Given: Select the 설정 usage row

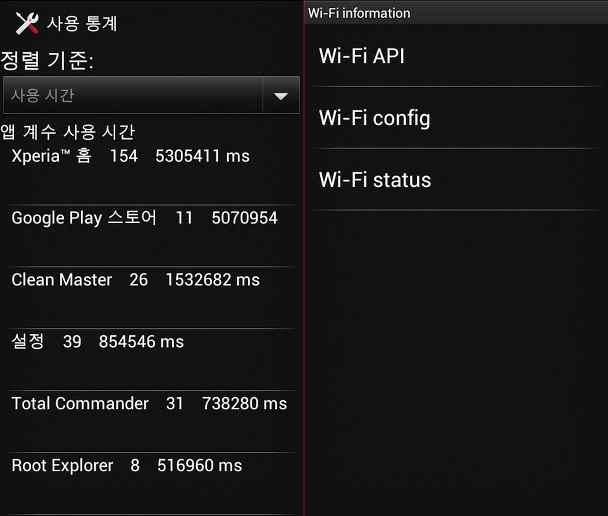Looking at the screenshot, I should click(x=151, y=359).
